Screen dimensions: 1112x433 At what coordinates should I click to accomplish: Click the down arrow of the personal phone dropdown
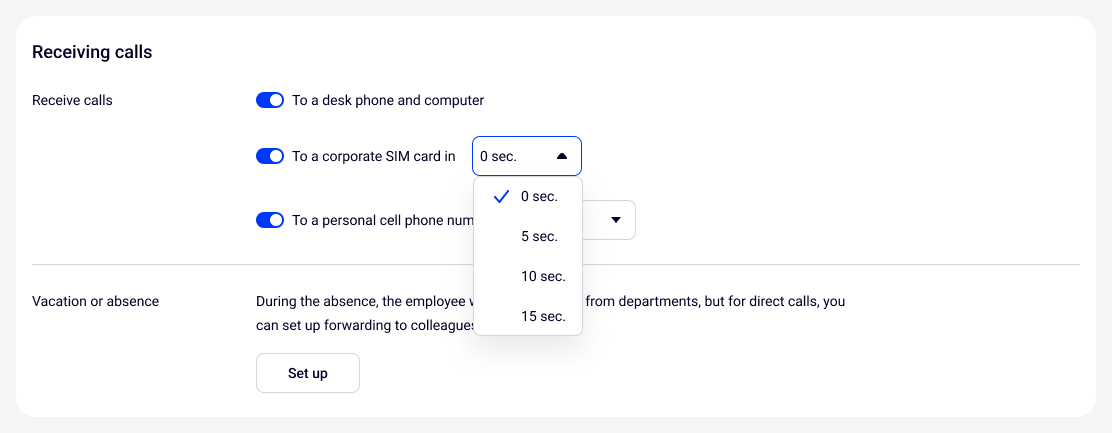coord(616,220)
